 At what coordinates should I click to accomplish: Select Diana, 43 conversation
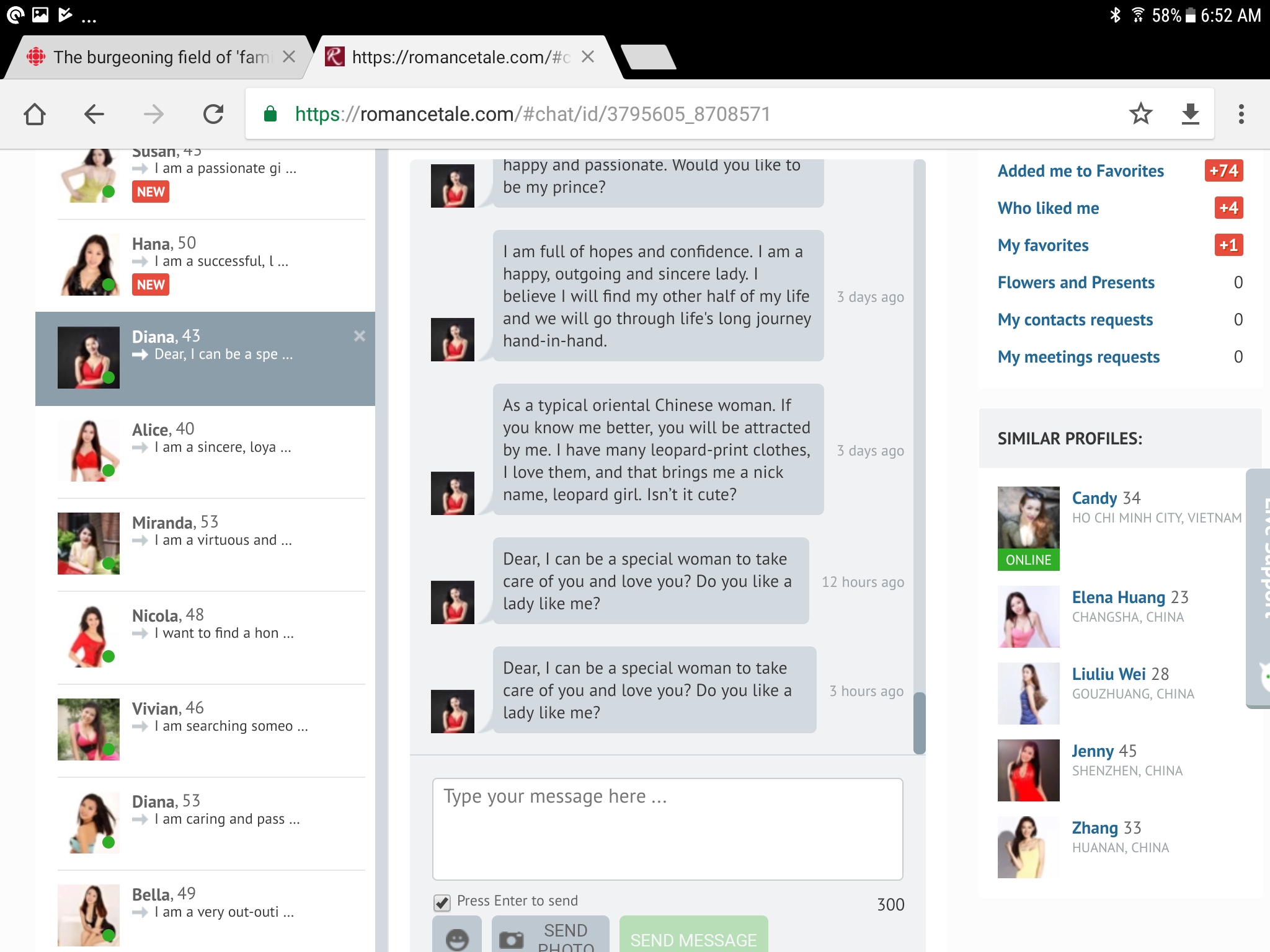205,358
